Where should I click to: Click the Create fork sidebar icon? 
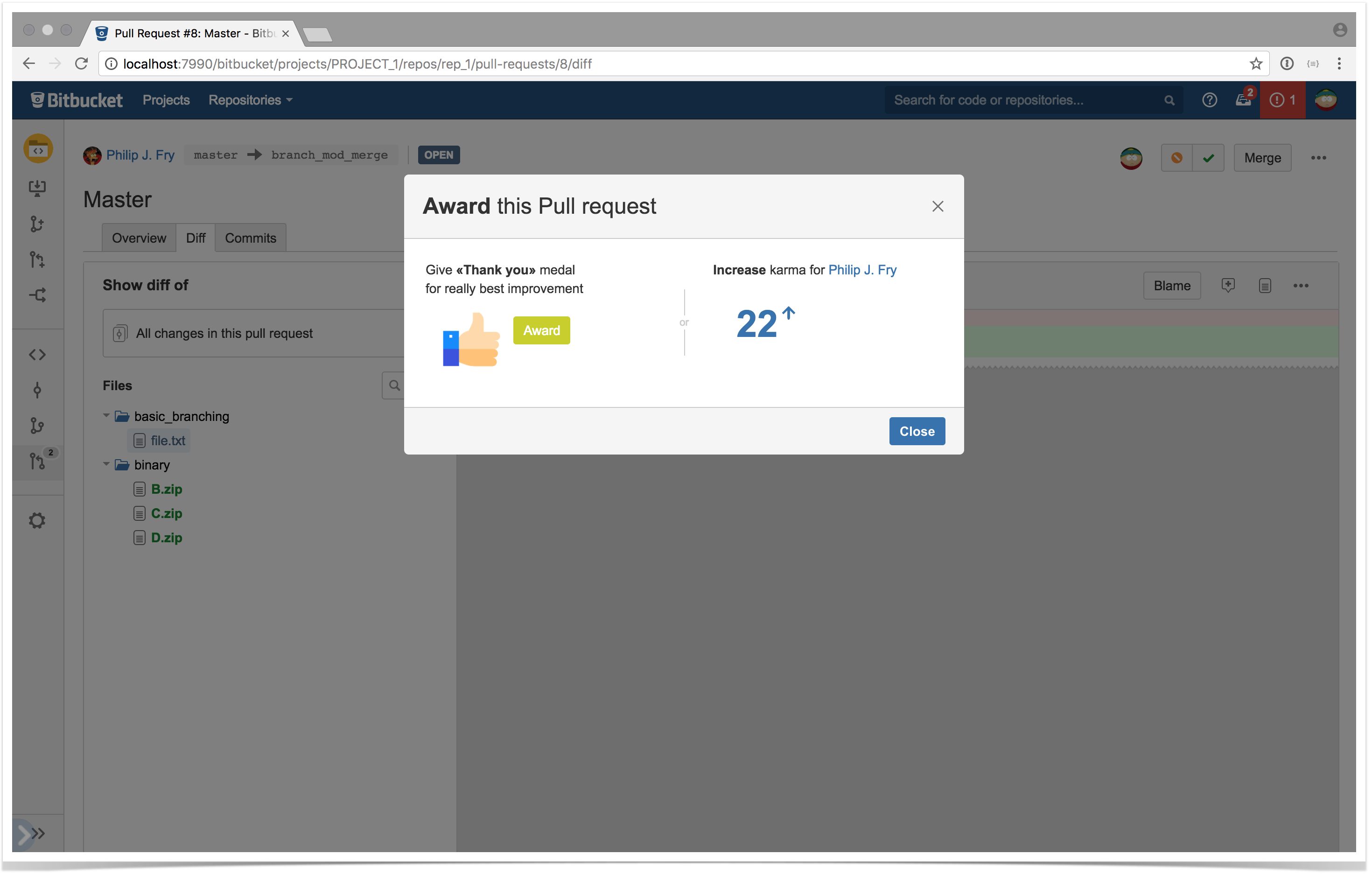[x=38, y=295]
